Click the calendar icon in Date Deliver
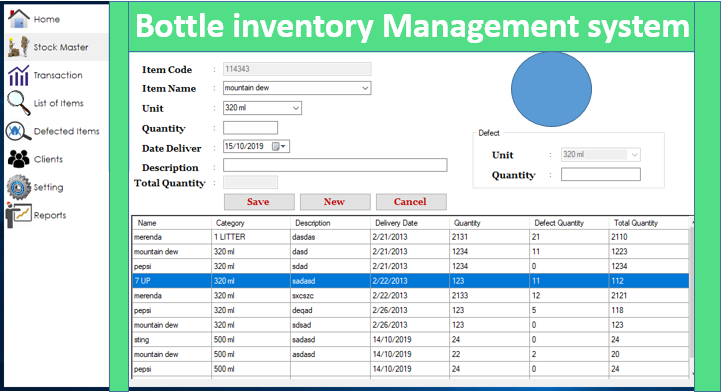This screenshot has height=392, width=721. [x=276, y=146]
